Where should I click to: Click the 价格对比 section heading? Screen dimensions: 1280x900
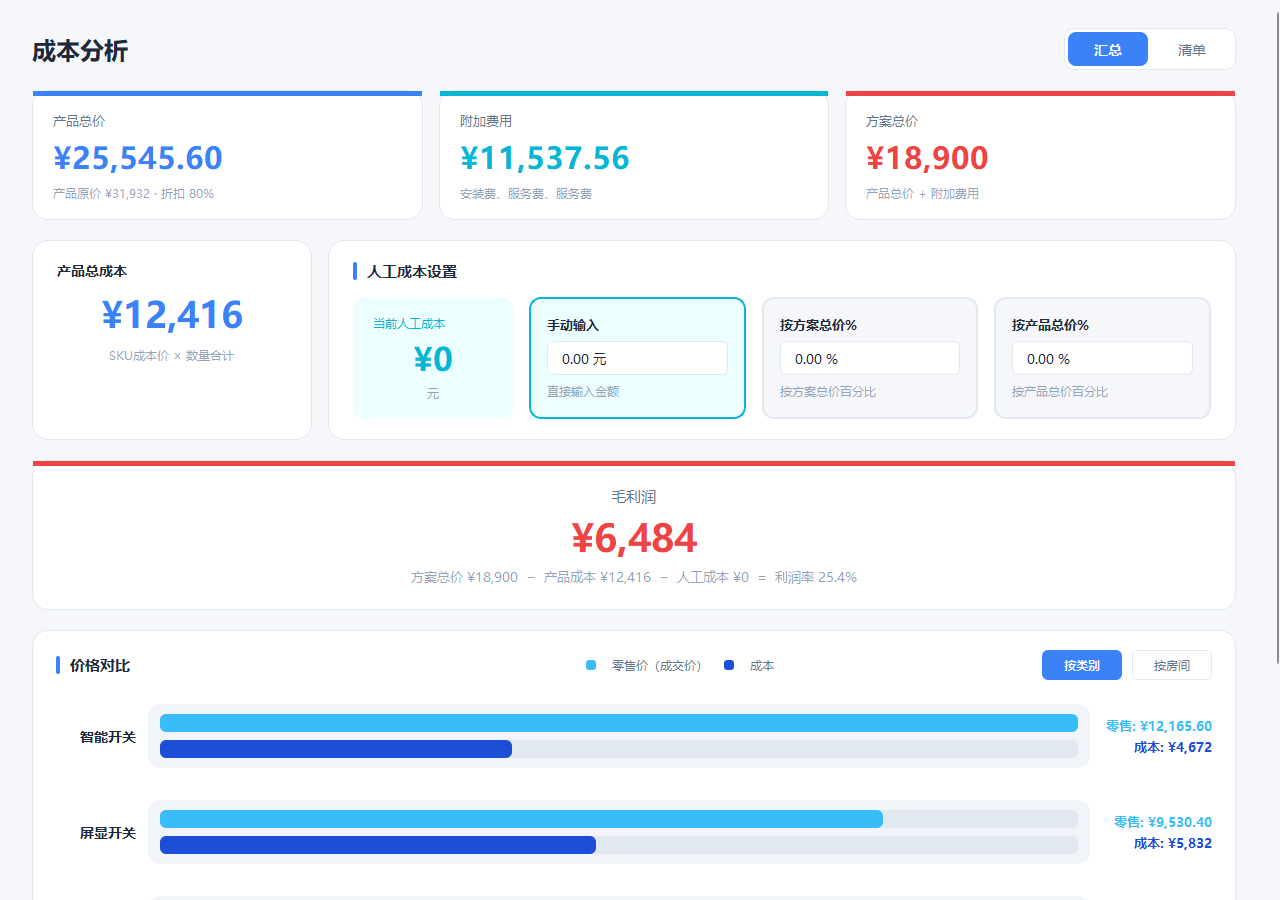pos(100,666)
